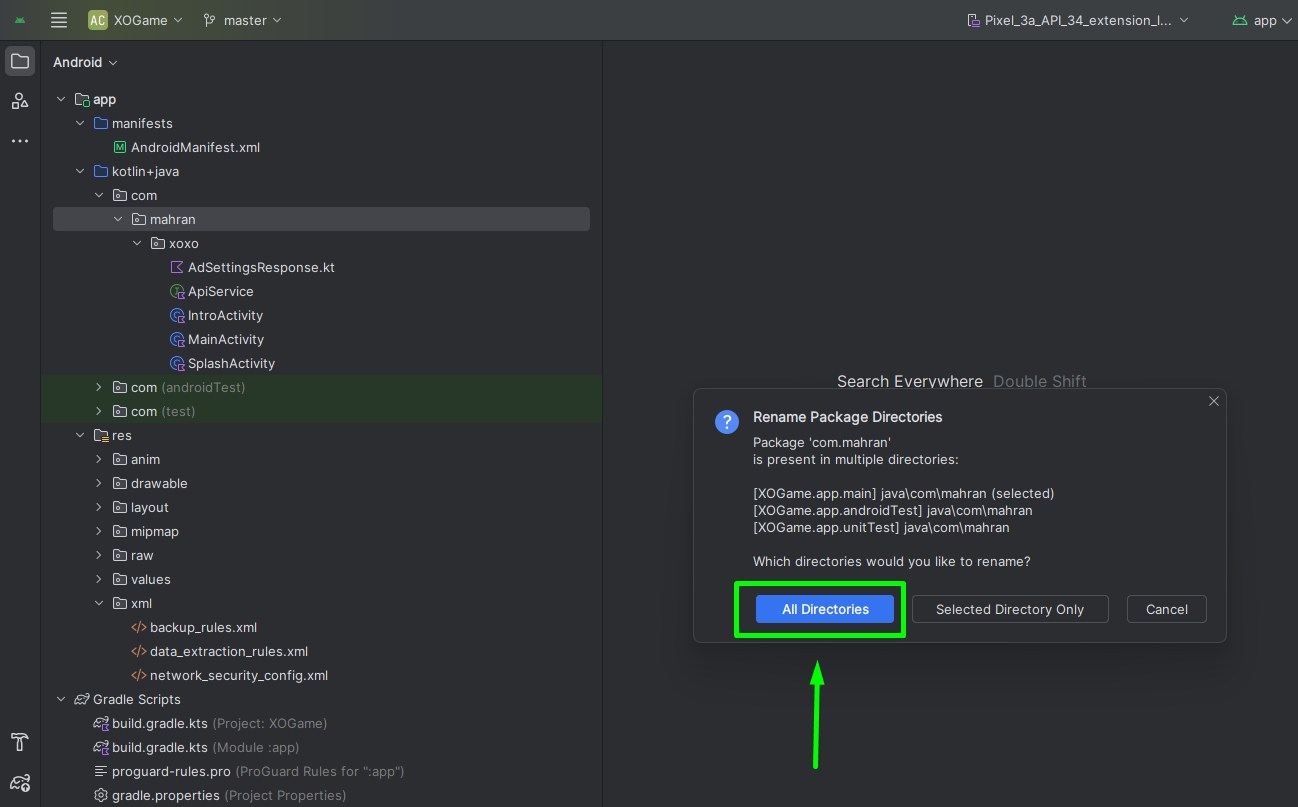Show more tool windows ellipsis
The width and height of the screenshot is (1298, 807).
pos(20,141)
